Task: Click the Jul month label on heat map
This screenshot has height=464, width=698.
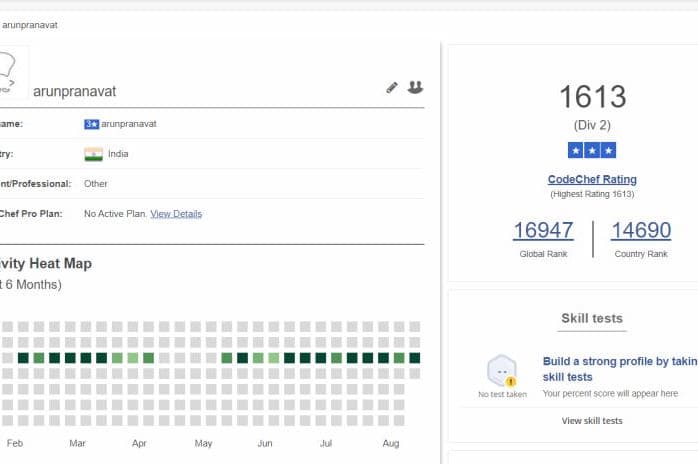Action: [326, 444]
